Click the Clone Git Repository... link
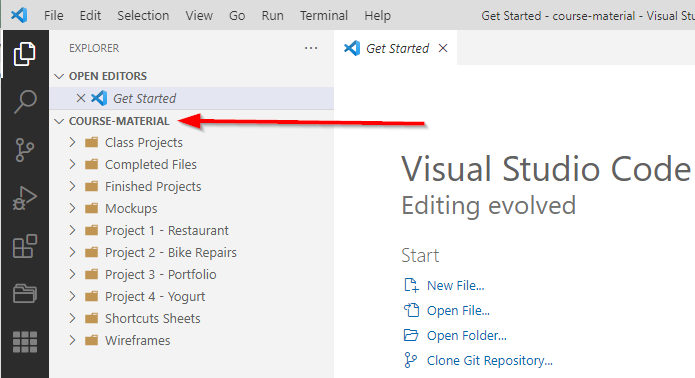The width and height of the screenshot is (695, 378). tap(490, 361)
